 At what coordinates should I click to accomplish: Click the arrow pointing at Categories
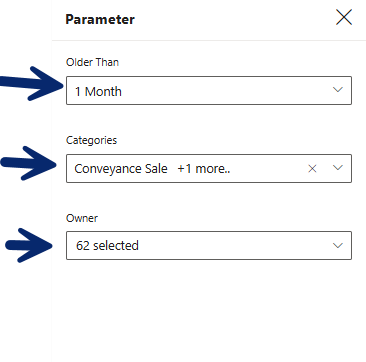[x=29, y=163]
